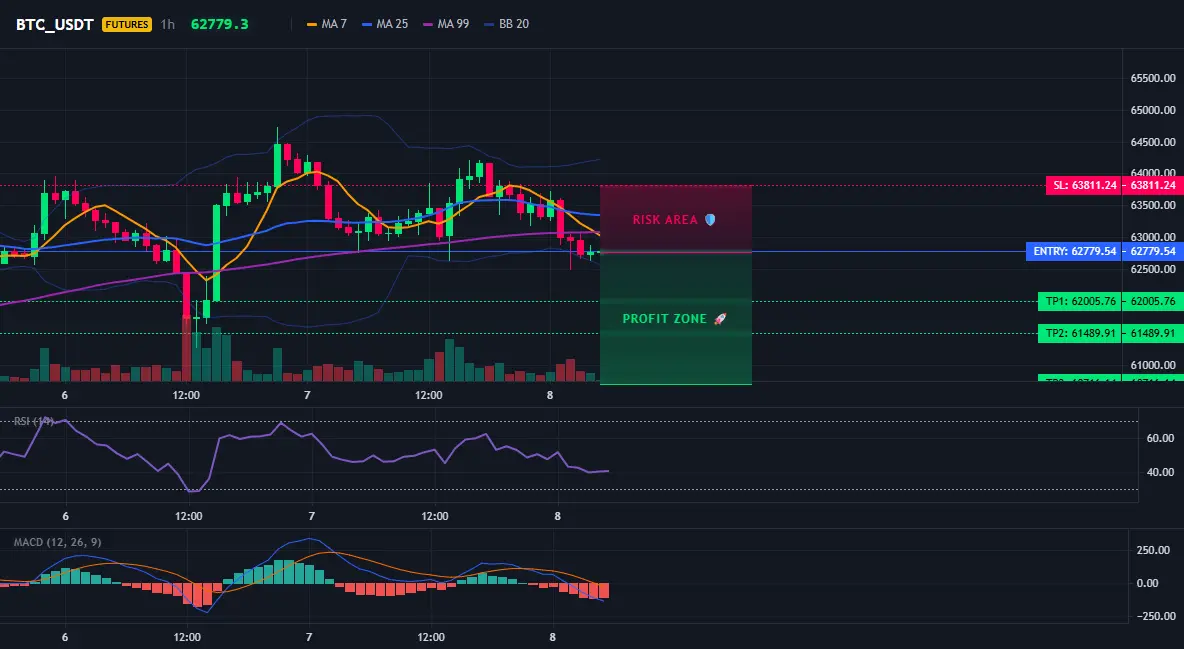This screenshot has height=649, width=1184.
Task: Click date 8 on the price chart time axis
Action: click(x=550, y=395)
